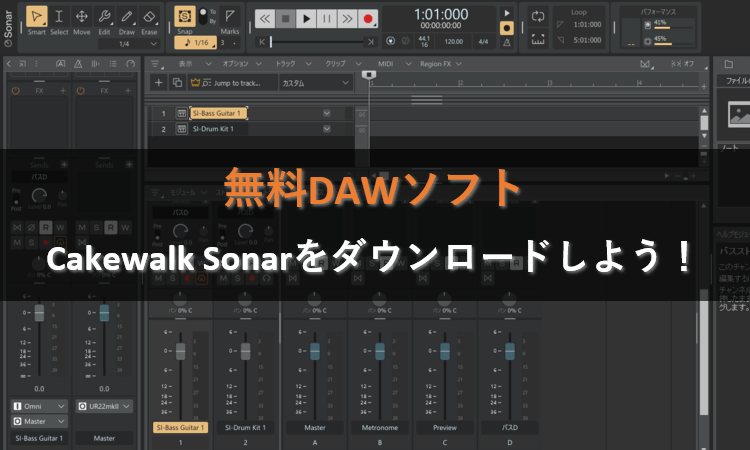Open the 1/4 draw resolution dropdown
750x450 pixels.
(x=129, y=44)
